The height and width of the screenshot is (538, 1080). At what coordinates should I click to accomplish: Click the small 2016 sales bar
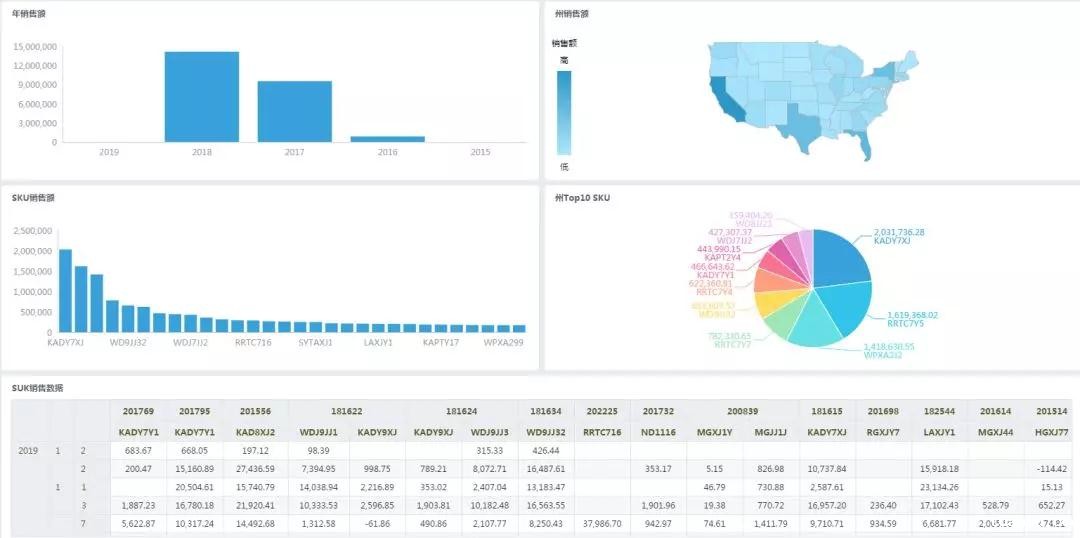click(387, 139)
